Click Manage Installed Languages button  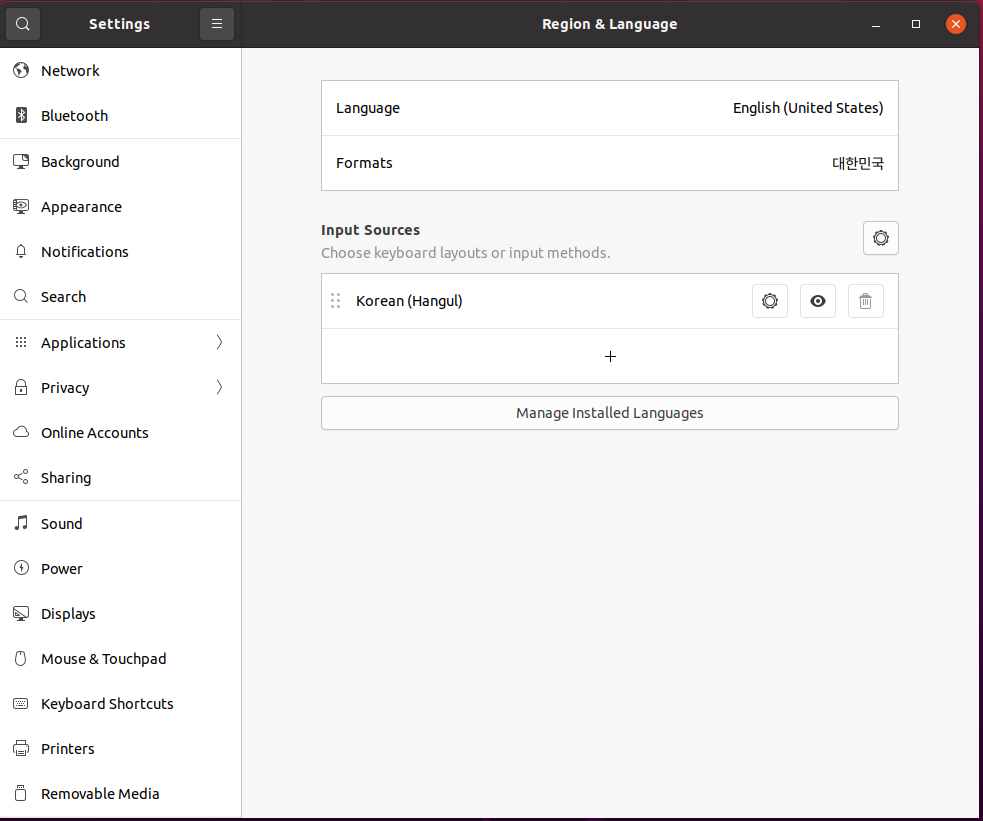(609, 413)
